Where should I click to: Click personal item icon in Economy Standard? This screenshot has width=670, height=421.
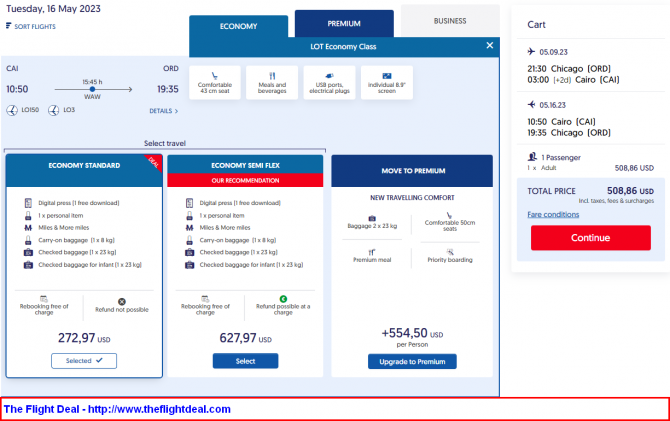click(x=28, y=215)
